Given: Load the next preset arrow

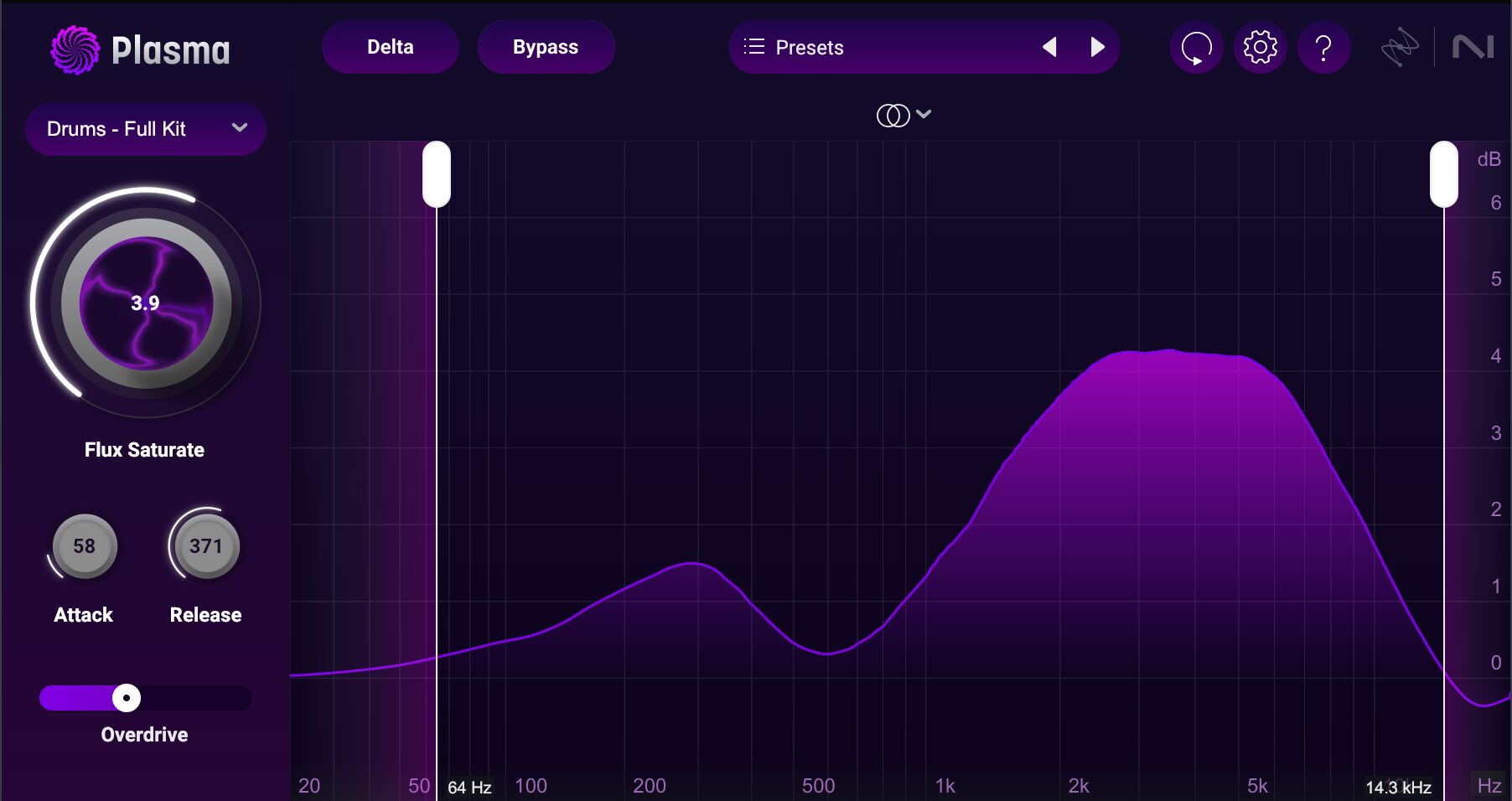Looking at the screenshot, I should [x=1097, y=47].
